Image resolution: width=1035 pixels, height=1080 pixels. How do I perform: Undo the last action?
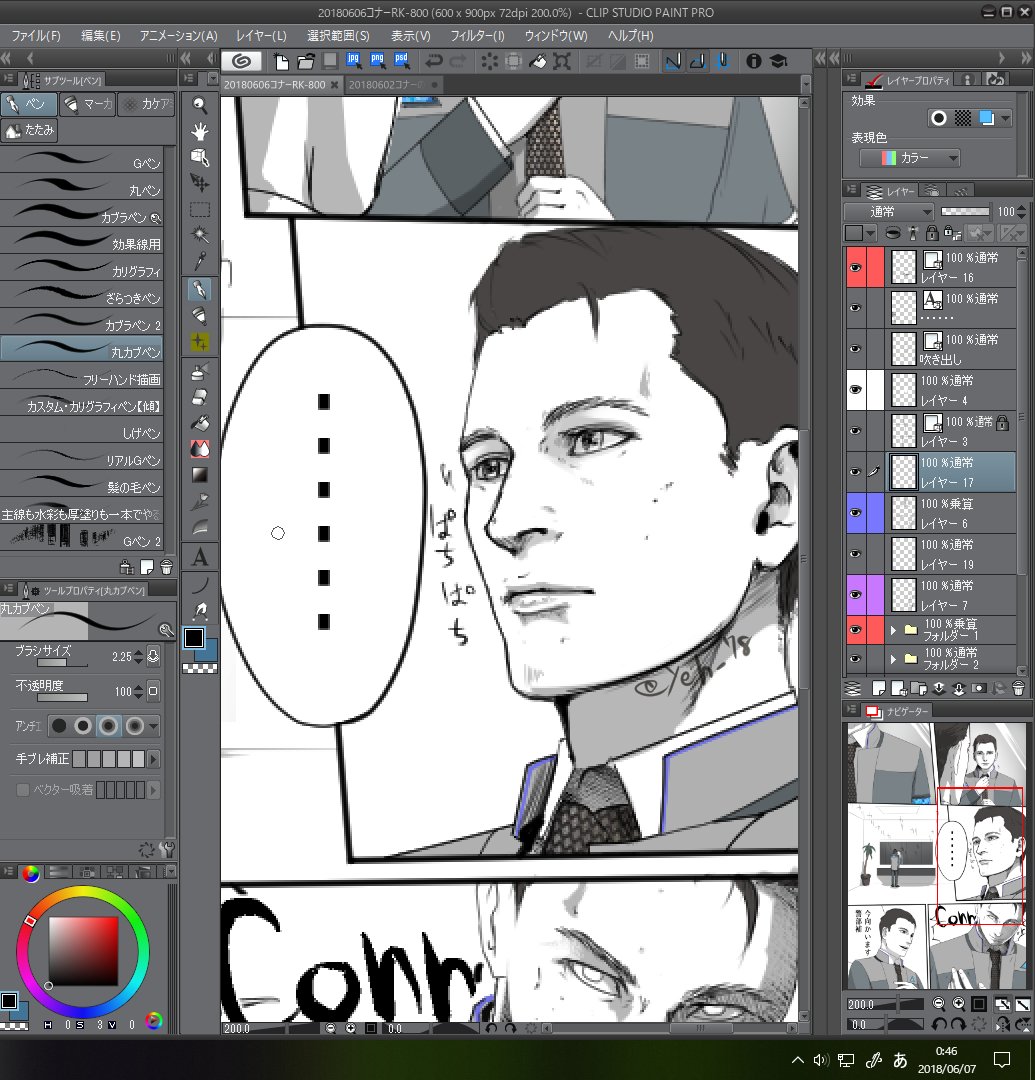click(x=433, y=61)
